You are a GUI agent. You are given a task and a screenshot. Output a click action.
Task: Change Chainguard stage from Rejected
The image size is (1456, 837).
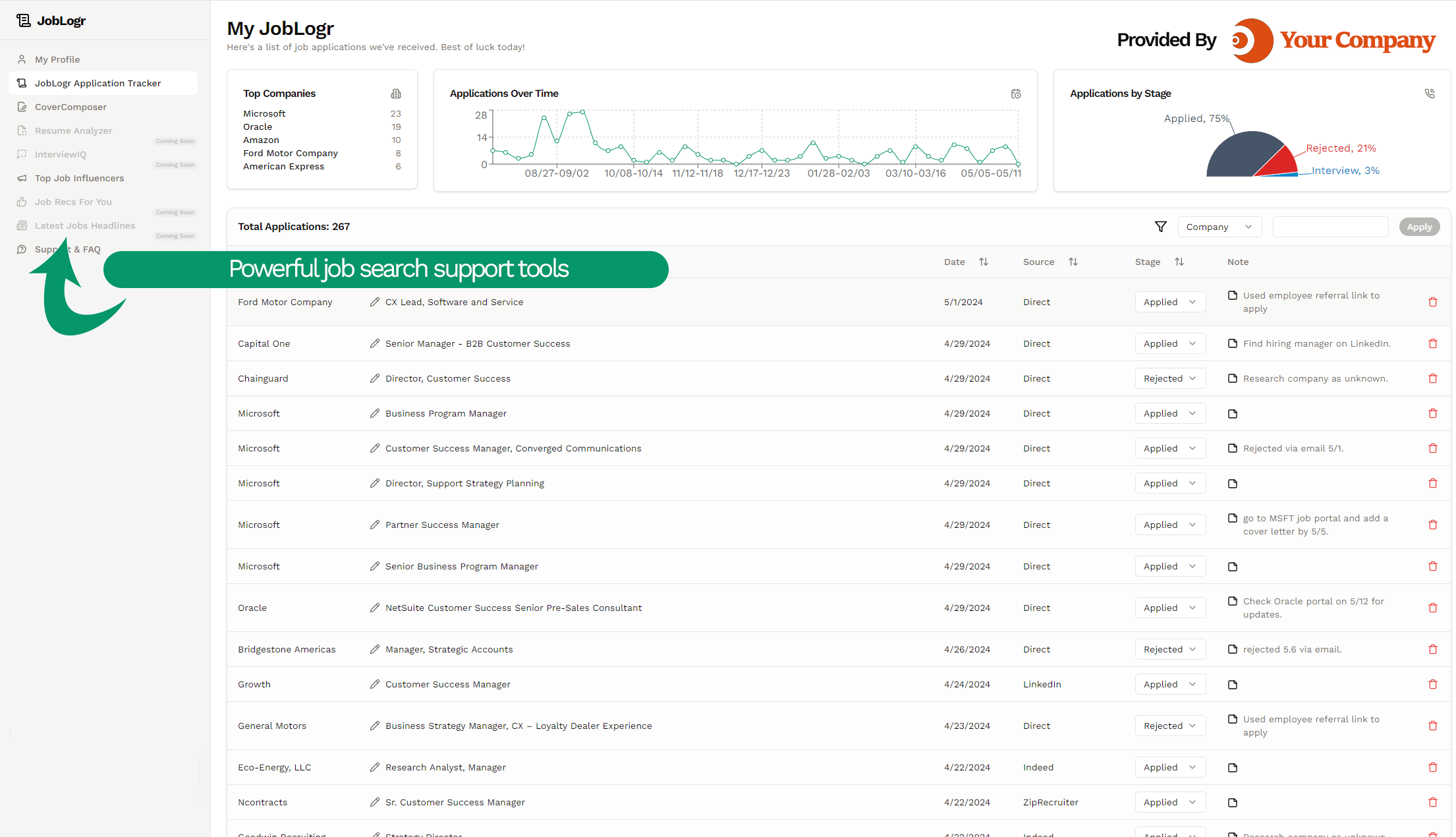pyautogui.click(x=1170, y=378)
